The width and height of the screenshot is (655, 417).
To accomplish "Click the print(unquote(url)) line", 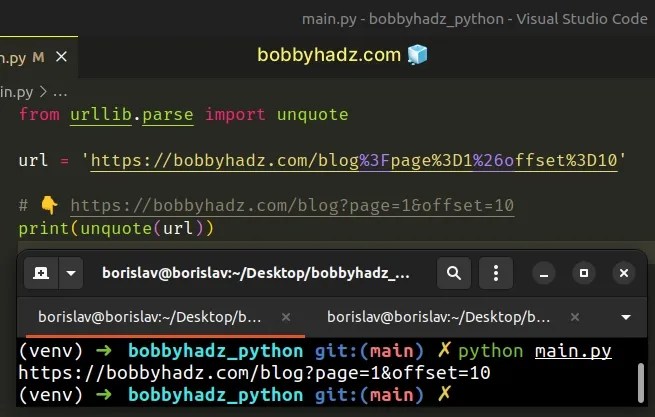I will [116, 229].
